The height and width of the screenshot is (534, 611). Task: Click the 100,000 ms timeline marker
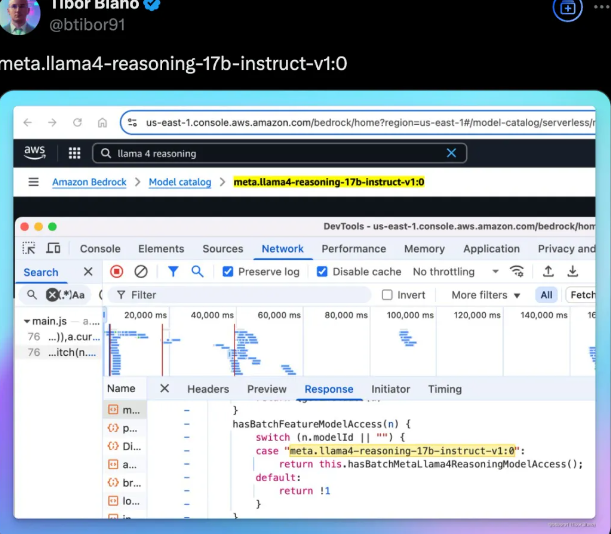point(410,315)
